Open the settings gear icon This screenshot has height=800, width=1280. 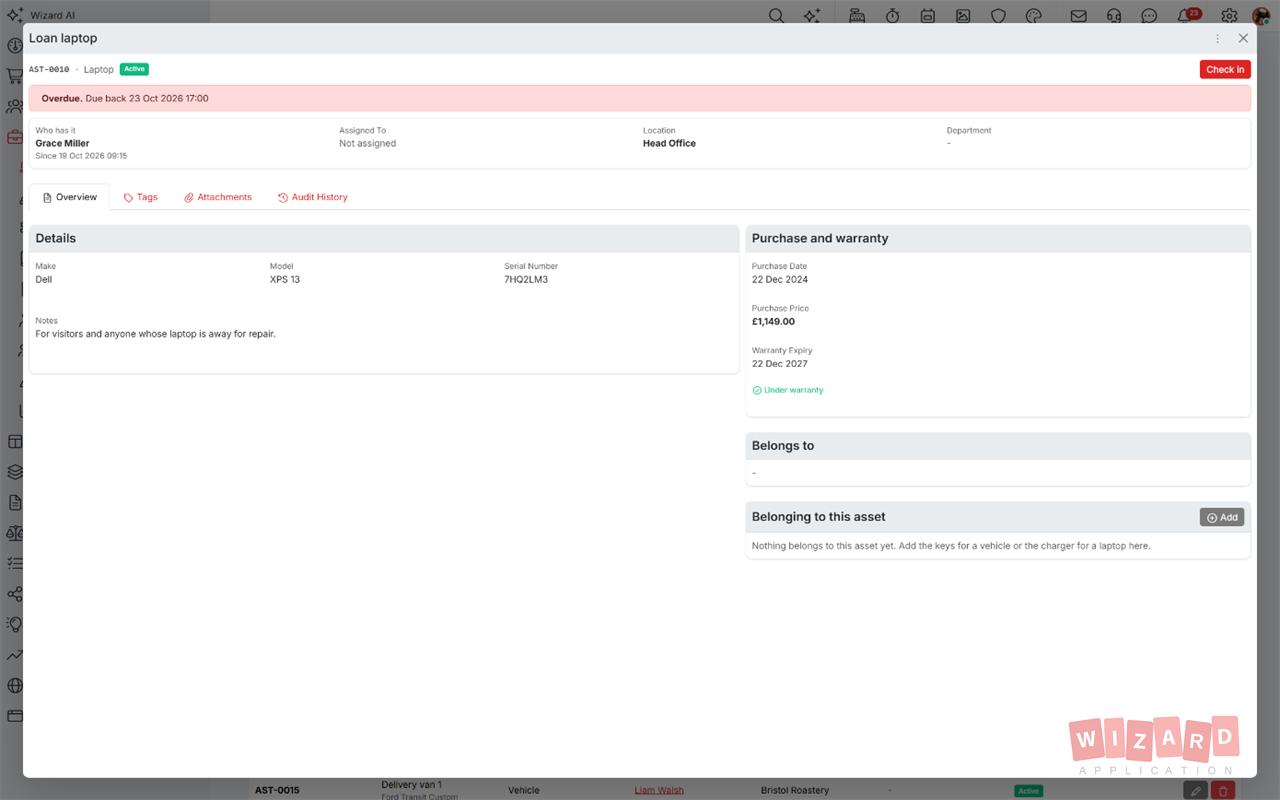(x=1229, y=16)
